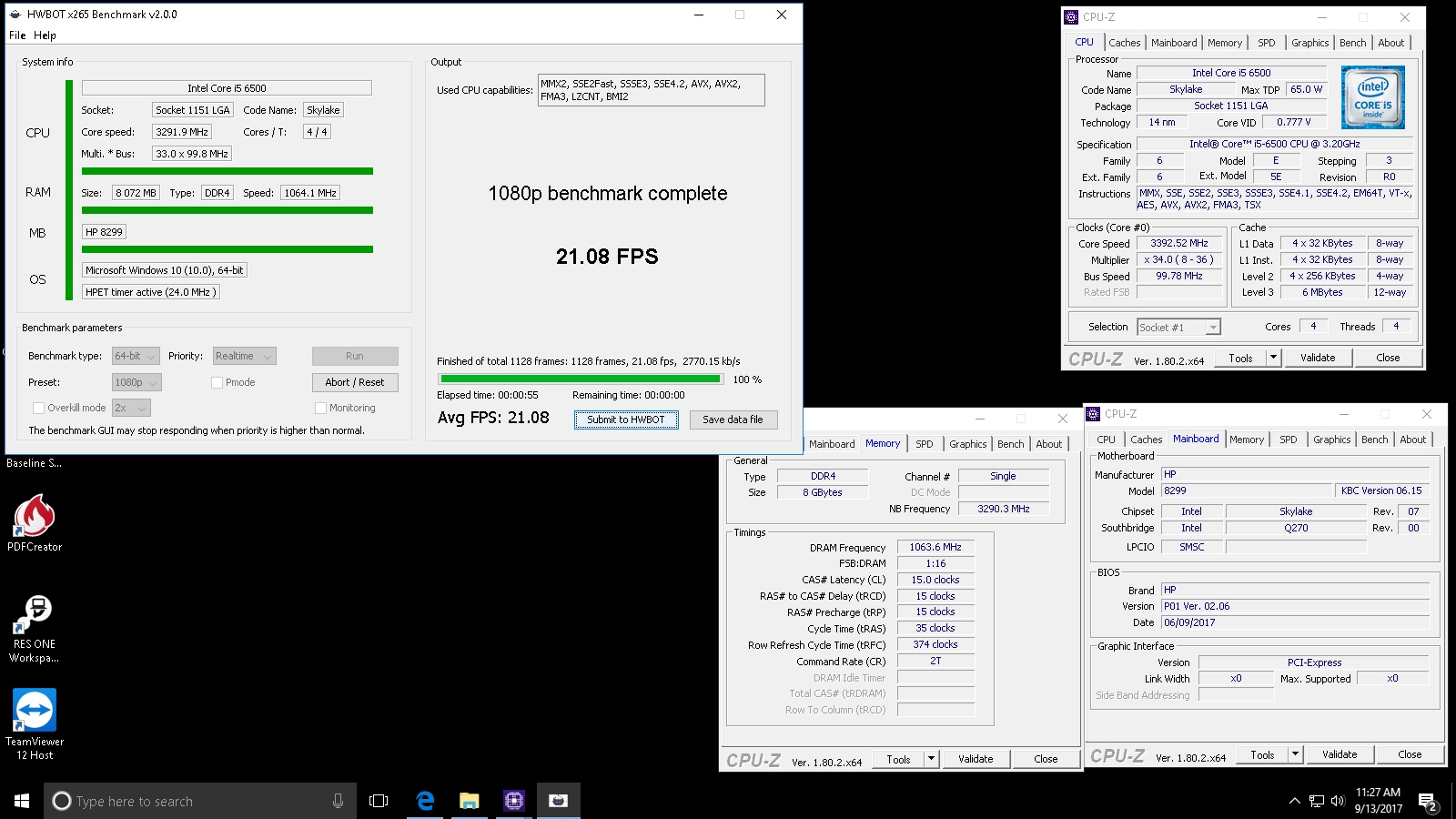Click the HWBOT x265 title bar app icon
The height and width of the screenshot is (819, 1456).
tap(15, 15)
